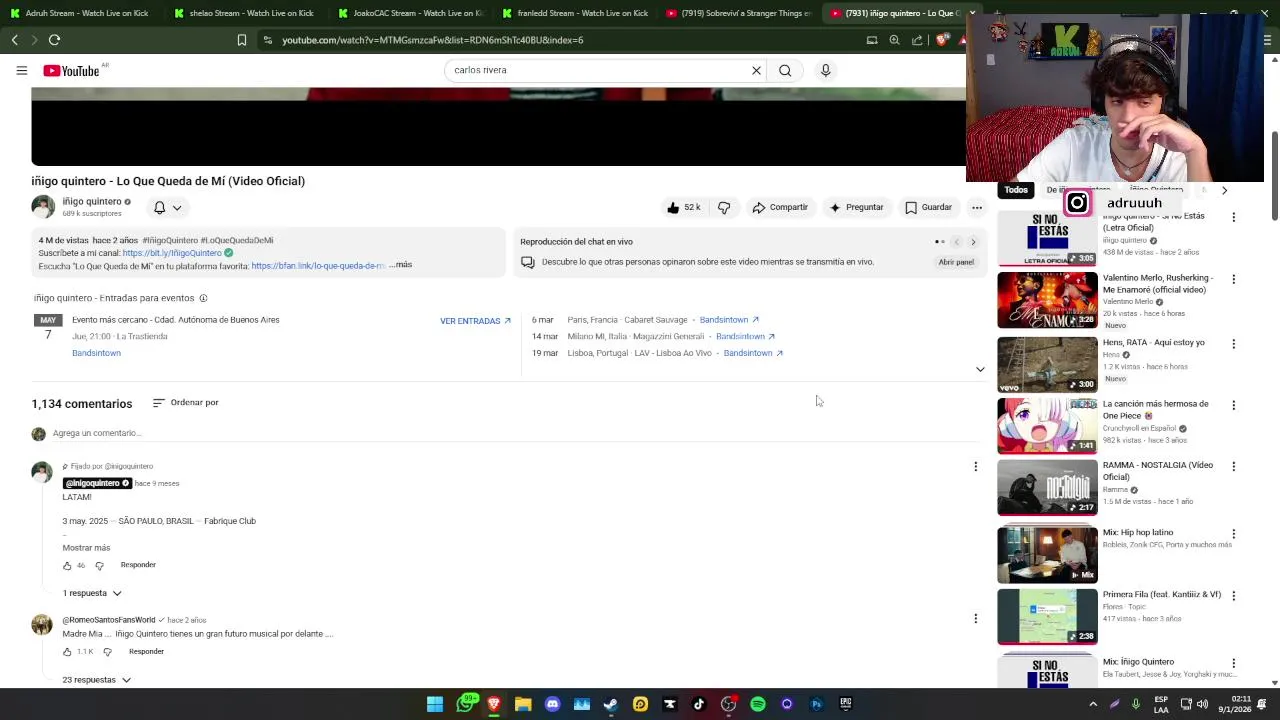
Task: Open Discord from the taskbar
Action: tap(552, 704)
